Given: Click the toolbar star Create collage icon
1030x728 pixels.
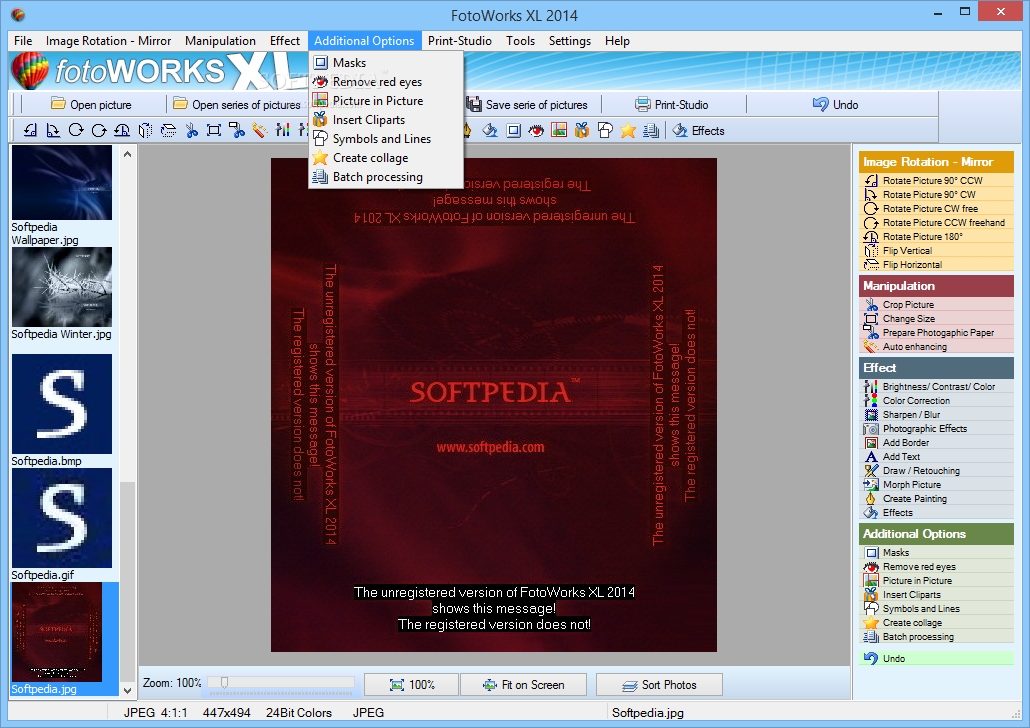Looking at the screenshot, I should tap(628, 131).
